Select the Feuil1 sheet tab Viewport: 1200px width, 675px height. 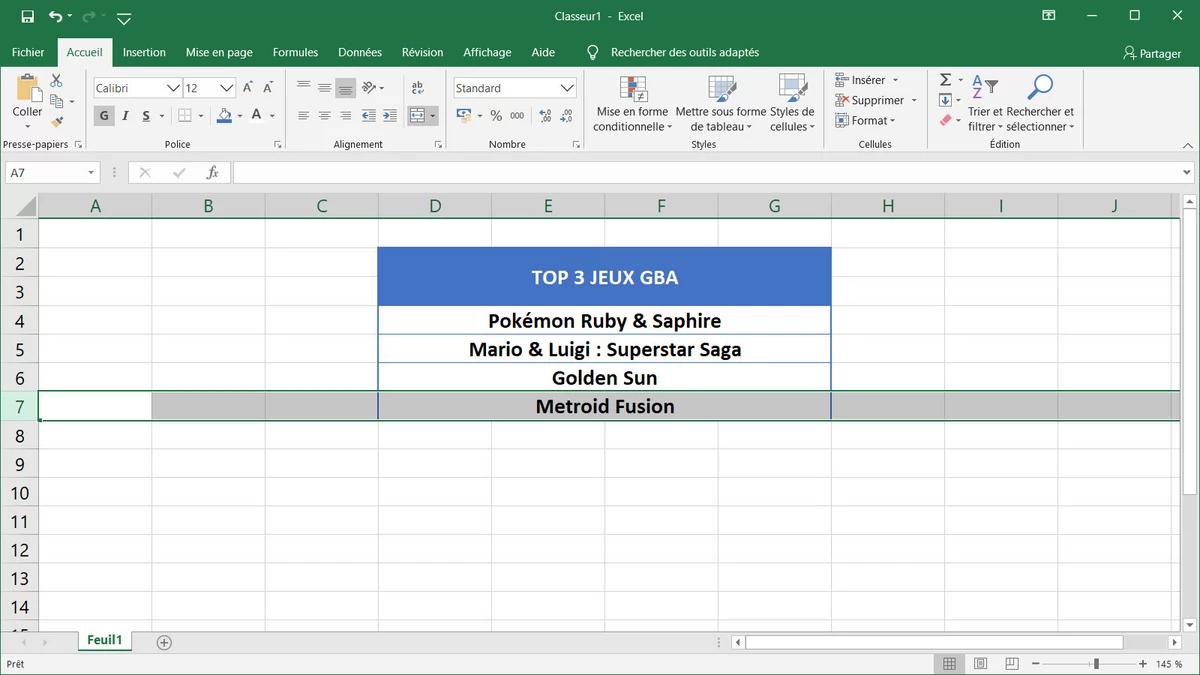[x=104, y=640]
